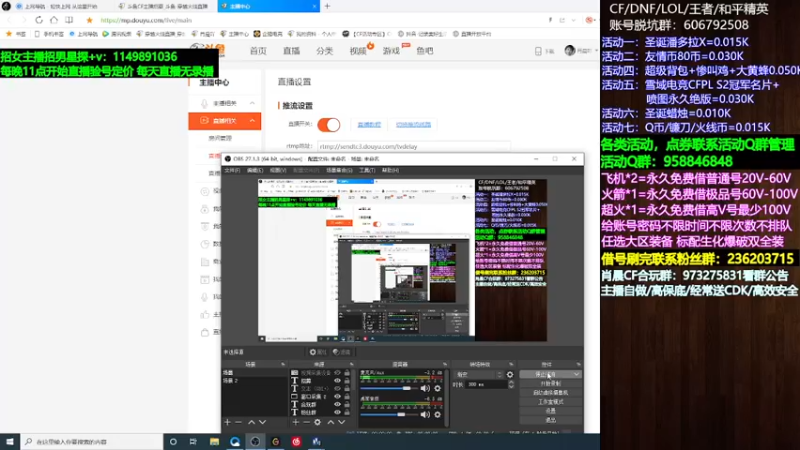Viewport: 800px width, 450px height.
Task: Click the source properties button above docks
Action: point(318,352)
